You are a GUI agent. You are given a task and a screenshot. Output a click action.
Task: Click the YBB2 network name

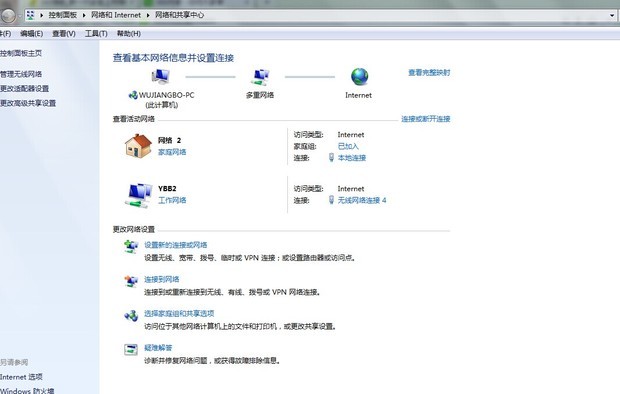pyautogui.click(x=167, y=188)
